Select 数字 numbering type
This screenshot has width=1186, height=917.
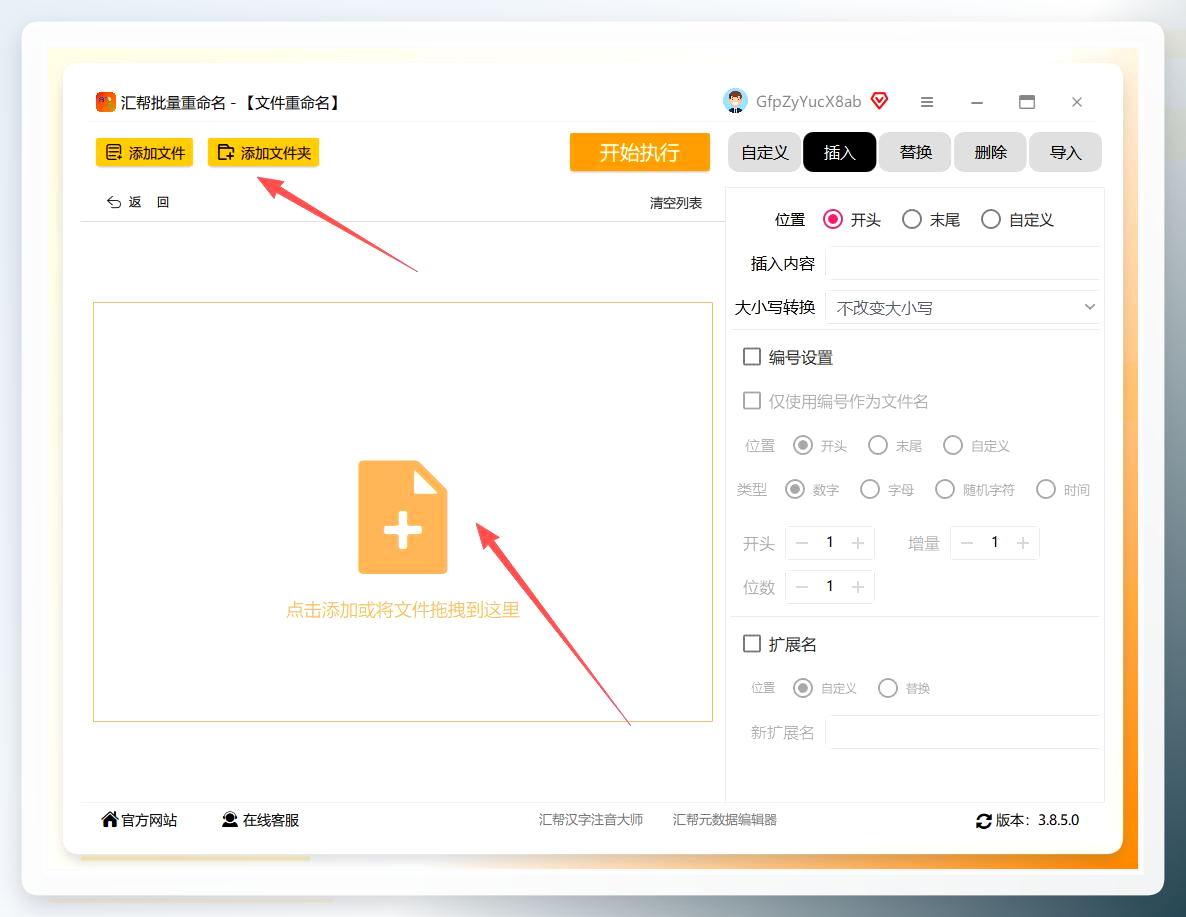[794, 489]
